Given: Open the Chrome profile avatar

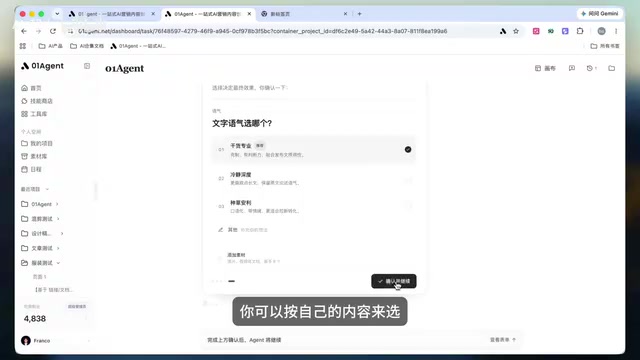Looking at the screenshot, I should click(x=601, y=31).
